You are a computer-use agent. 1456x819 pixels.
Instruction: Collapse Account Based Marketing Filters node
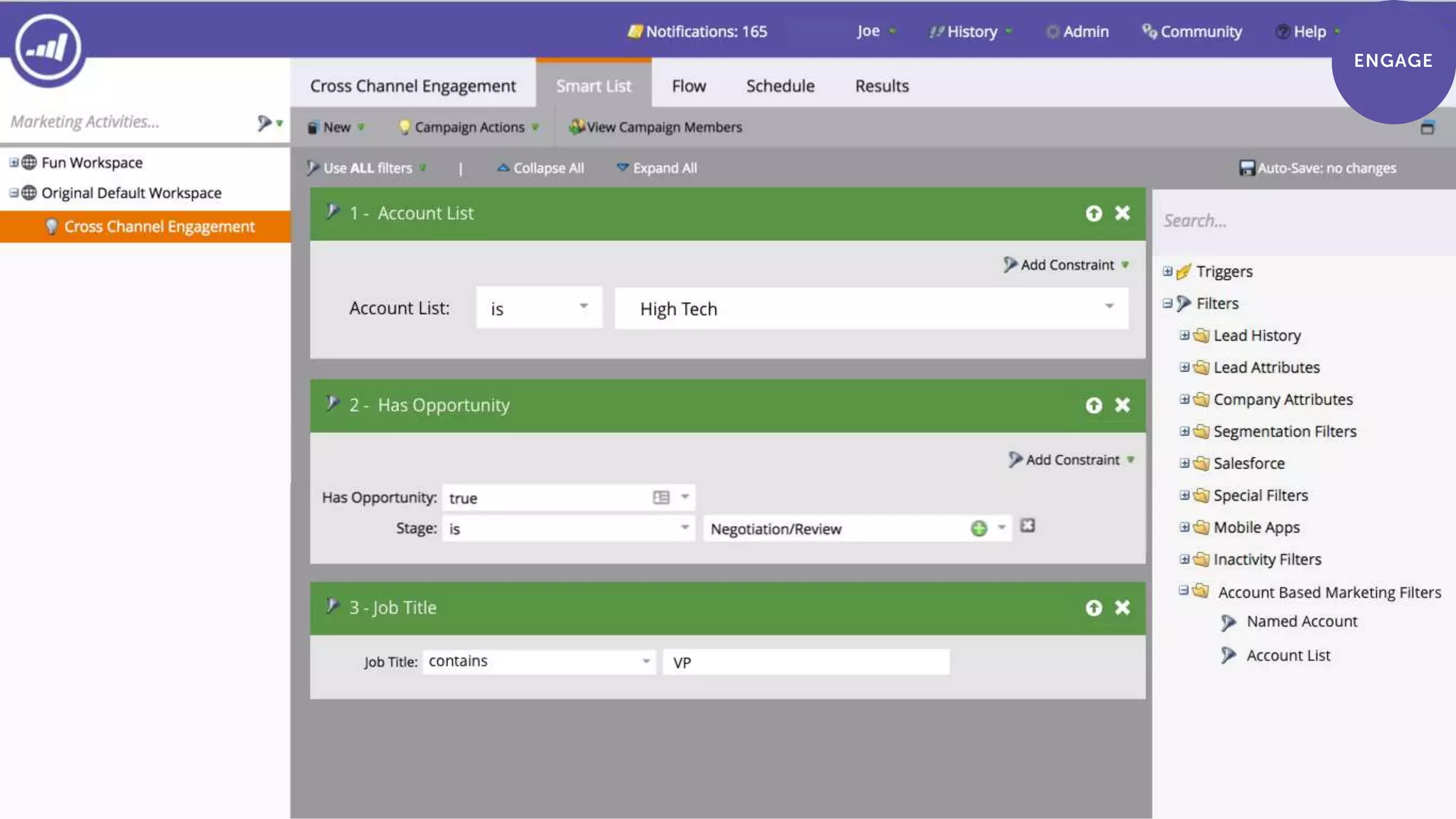[x=1184, y=590]
